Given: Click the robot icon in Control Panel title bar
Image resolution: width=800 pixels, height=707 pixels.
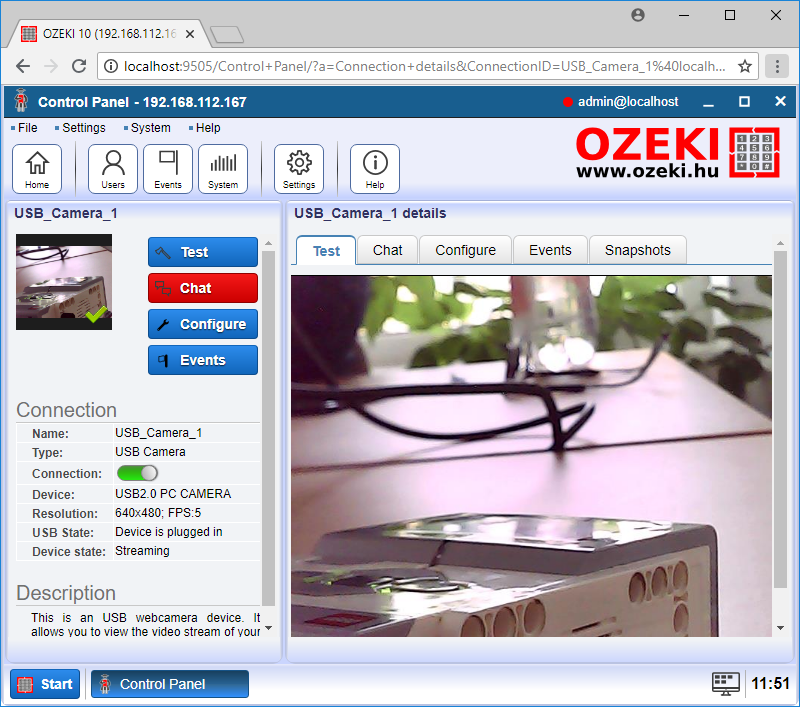Looking at the screenshot, I should pyautogui.click(x=21, y=100).
